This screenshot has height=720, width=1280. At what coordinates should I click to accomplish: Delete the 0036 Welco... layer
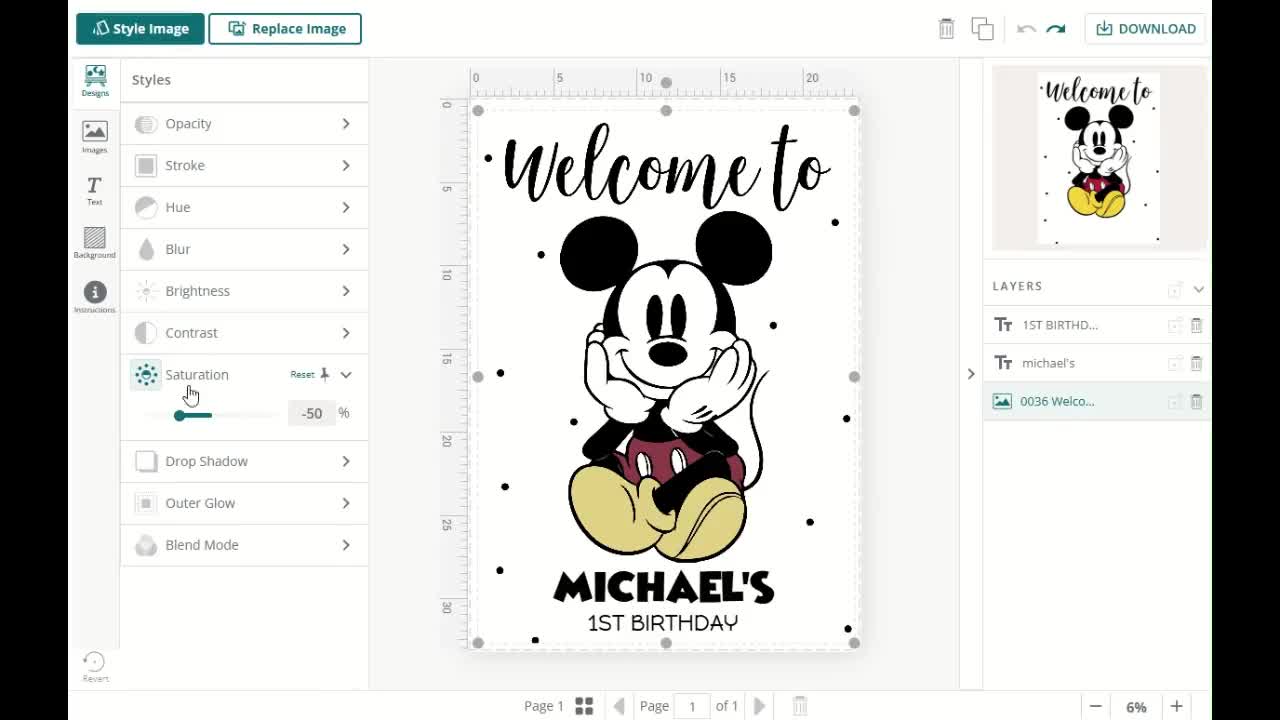point(1196,401)
